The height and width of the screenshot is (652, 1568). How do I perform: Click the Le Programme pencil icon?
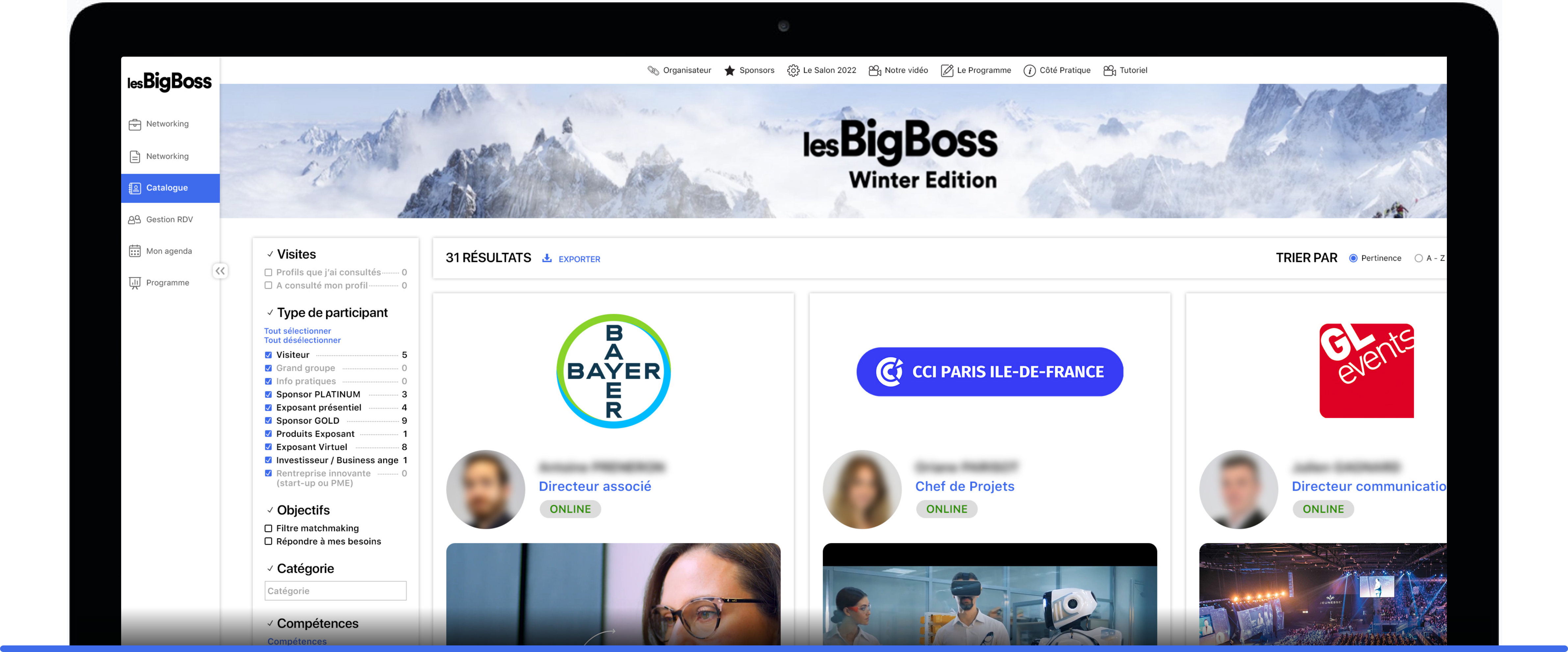click(947, 70)
